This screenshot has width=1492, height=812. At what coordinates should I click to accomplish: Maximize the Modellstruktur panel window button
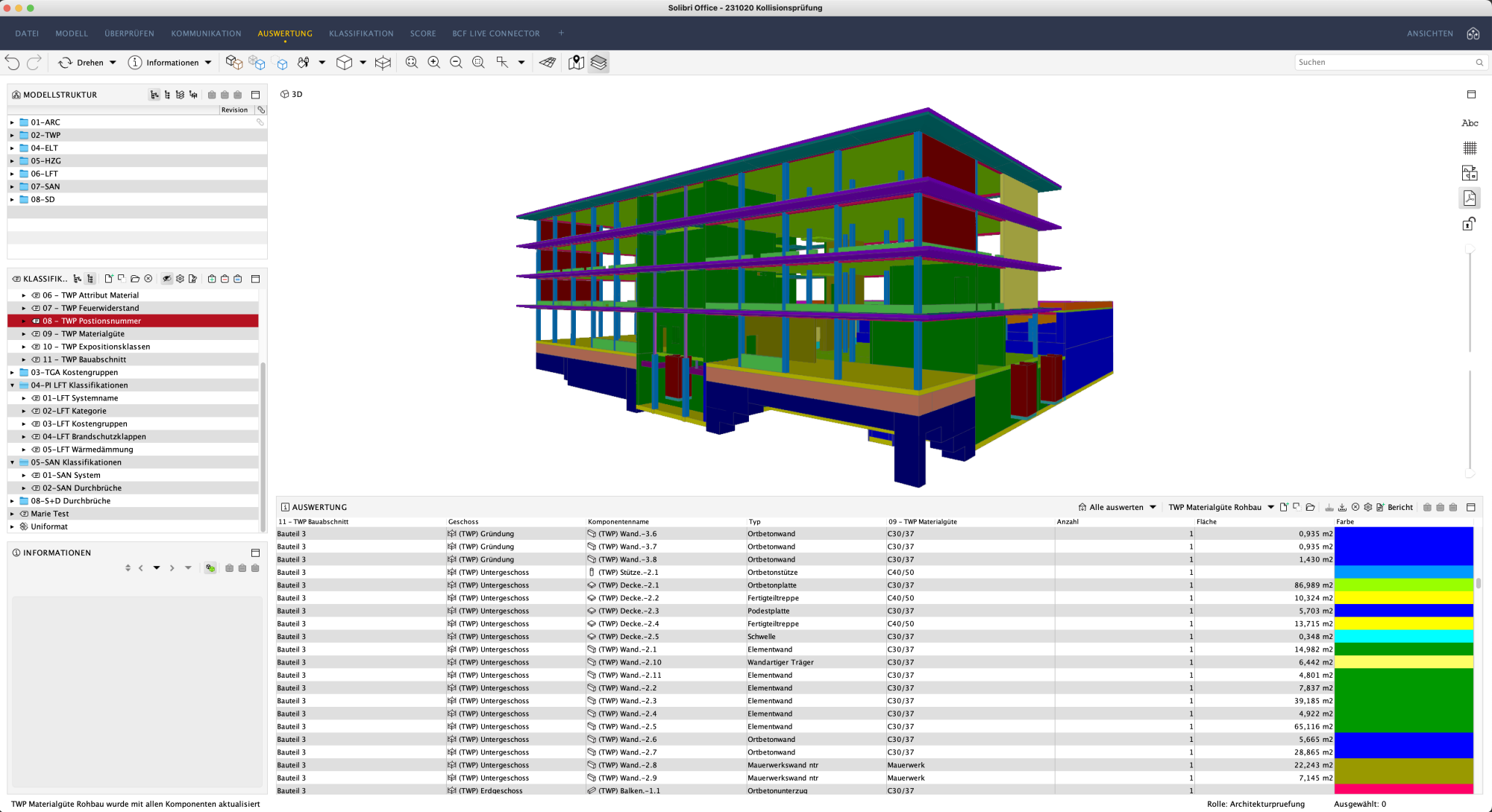click(x=255, y=95)
